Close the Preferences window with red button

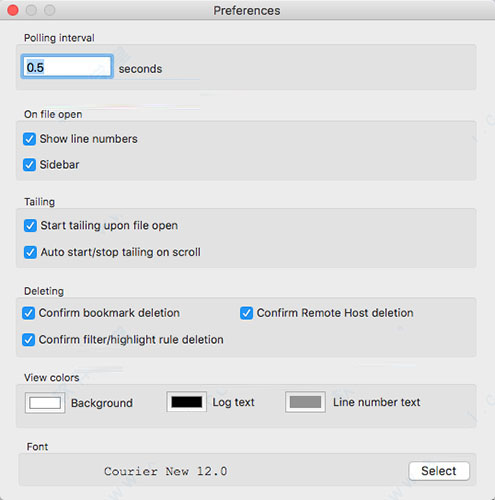13,10
